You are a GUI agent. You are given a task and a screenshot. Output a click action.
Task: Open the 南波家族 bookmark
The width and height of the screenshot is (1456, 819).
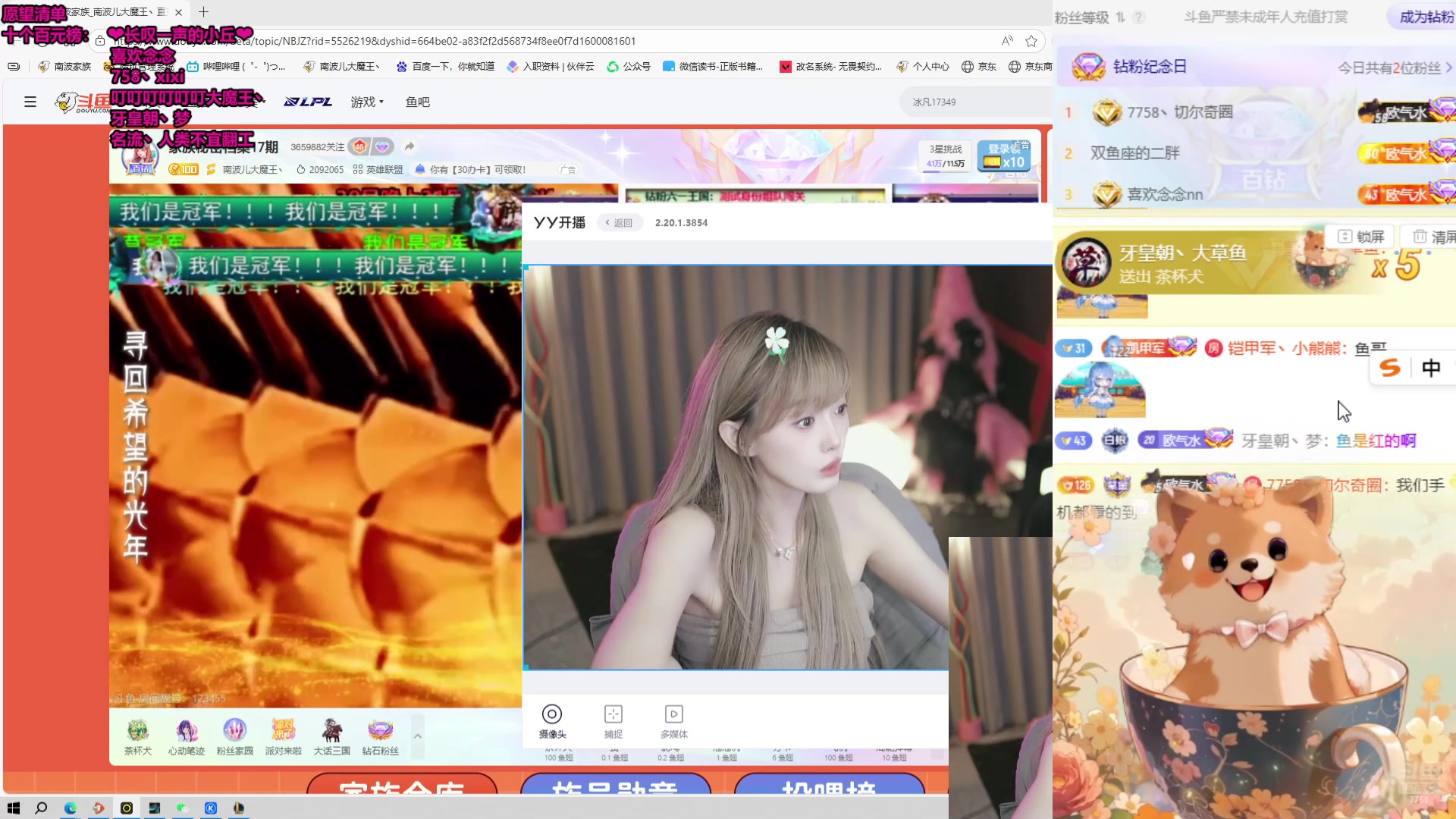click(64, 67)
